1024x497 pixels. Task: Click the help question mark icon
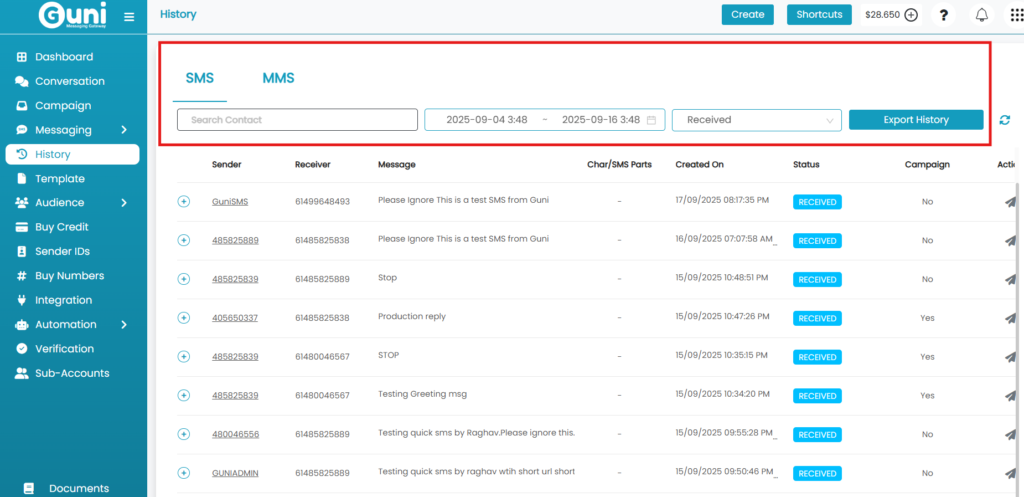pos(944,15)
